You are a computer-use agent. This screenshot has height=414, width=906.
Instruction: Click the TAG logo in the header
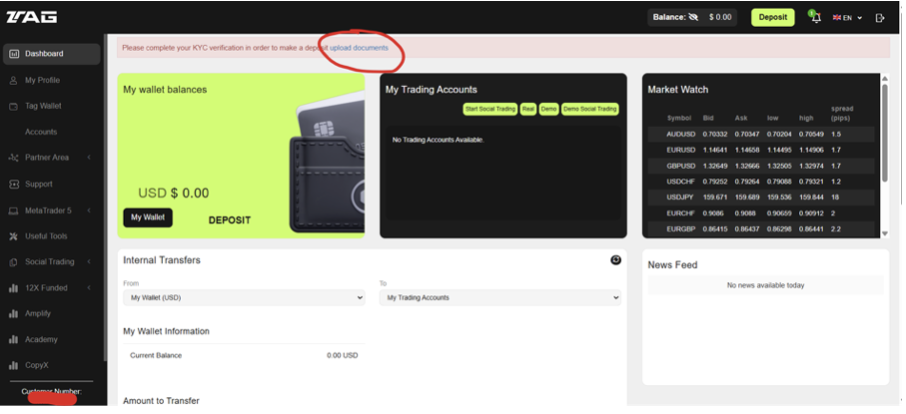(x=31, y=17)
